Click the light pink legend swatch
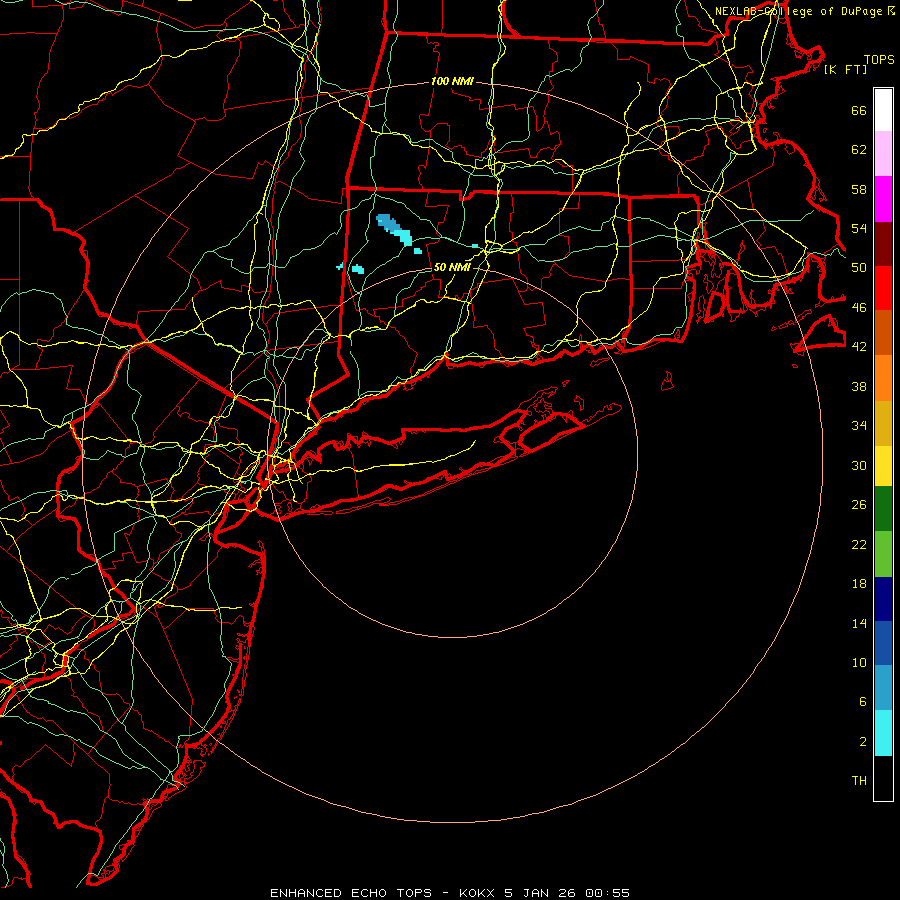 pos(883,153)
